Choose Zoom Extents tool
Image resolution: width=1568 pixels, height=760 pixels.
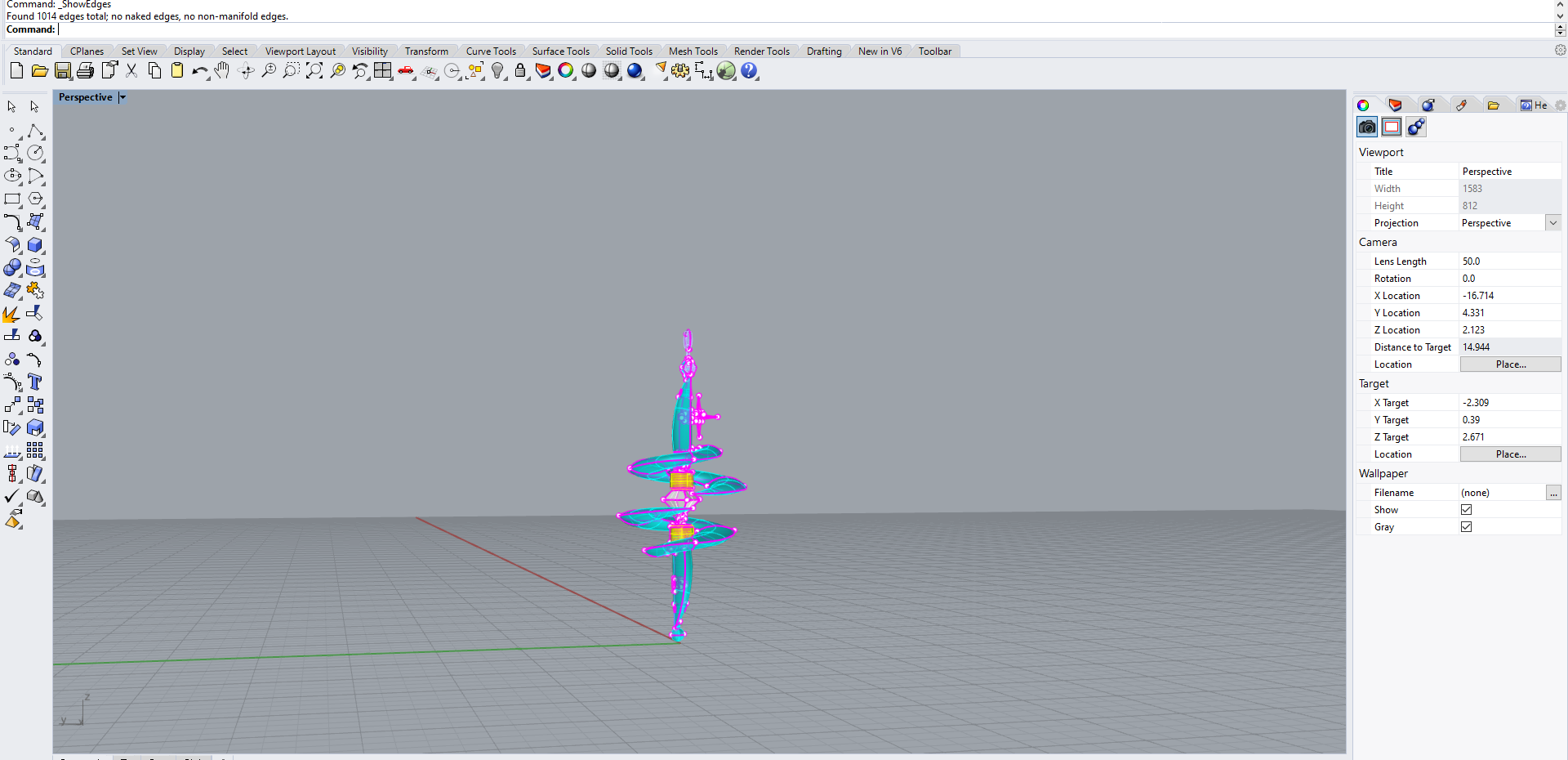314,71
